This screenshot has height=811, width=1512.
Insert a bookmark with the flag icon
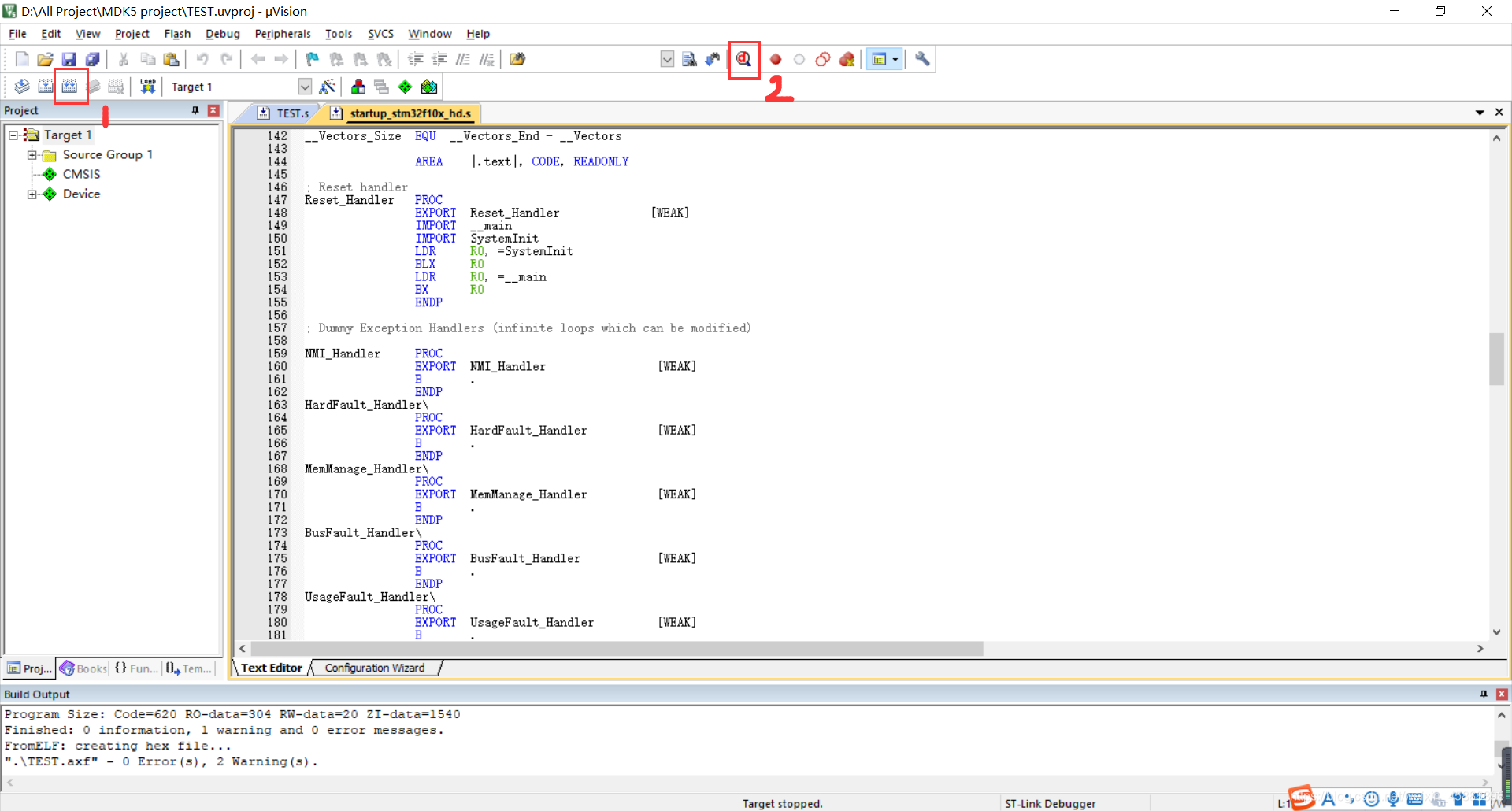pyautogui.click(x=313, y=59)
